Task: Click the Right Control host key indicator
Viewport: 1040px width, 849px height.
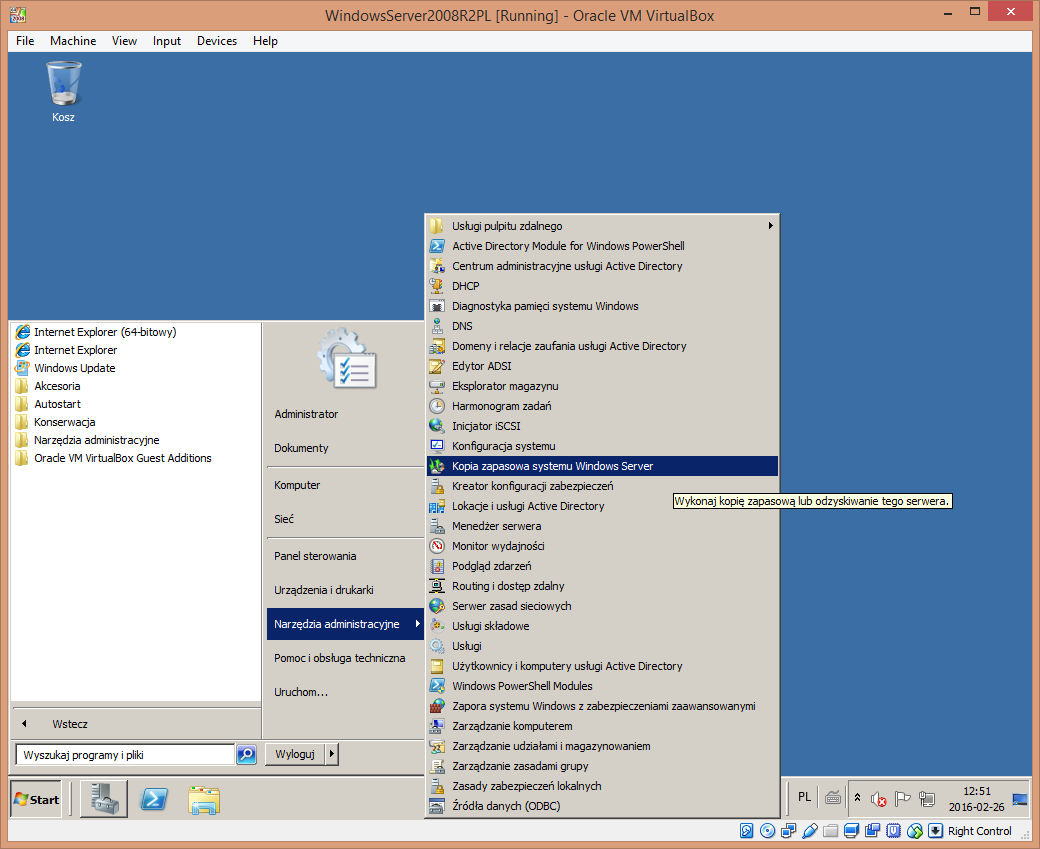Action: click(x=979, y=830)
